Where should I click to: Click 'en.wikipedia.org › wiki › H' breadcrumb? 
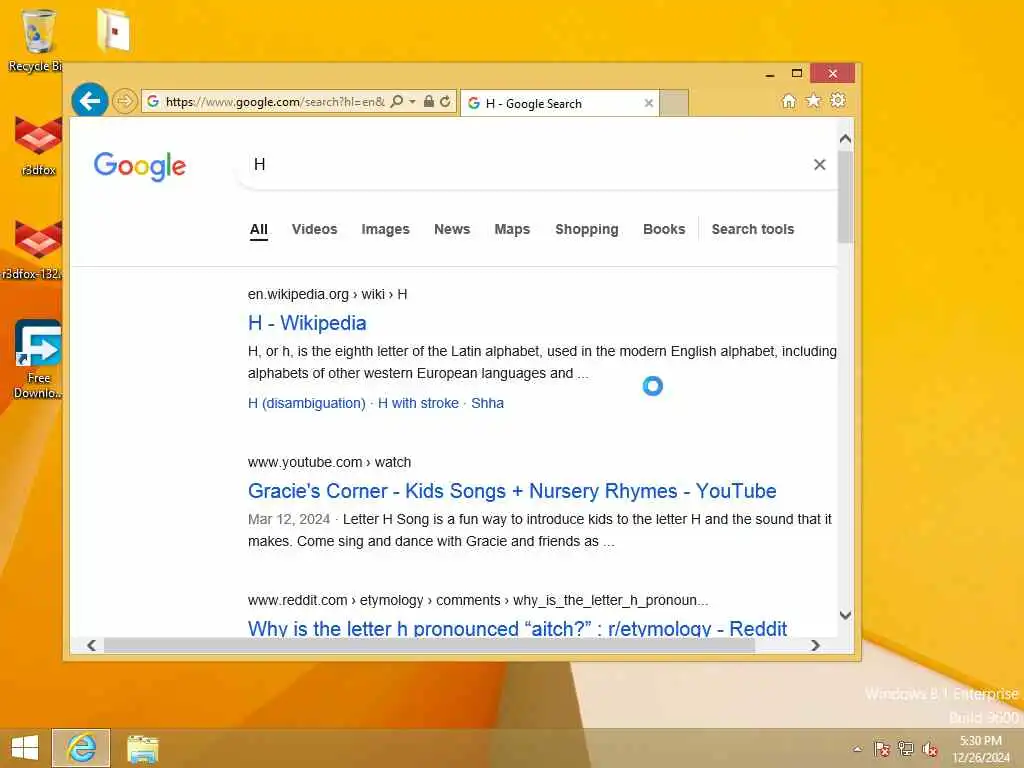(x=327, y=295)
